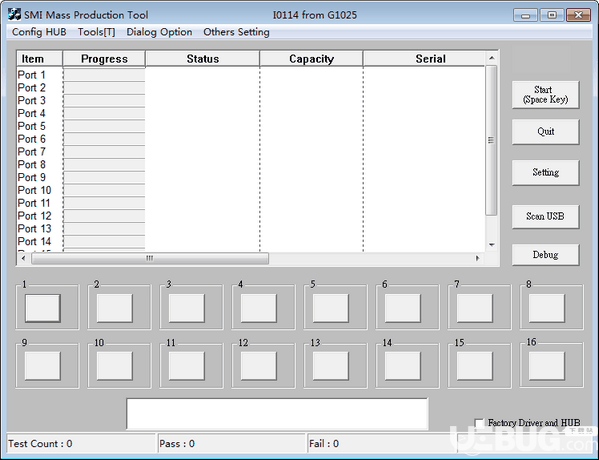The width and height of the screenshot is (599, 460).
Task: Select the Port 8 row
Action: [x=251, y=165]
